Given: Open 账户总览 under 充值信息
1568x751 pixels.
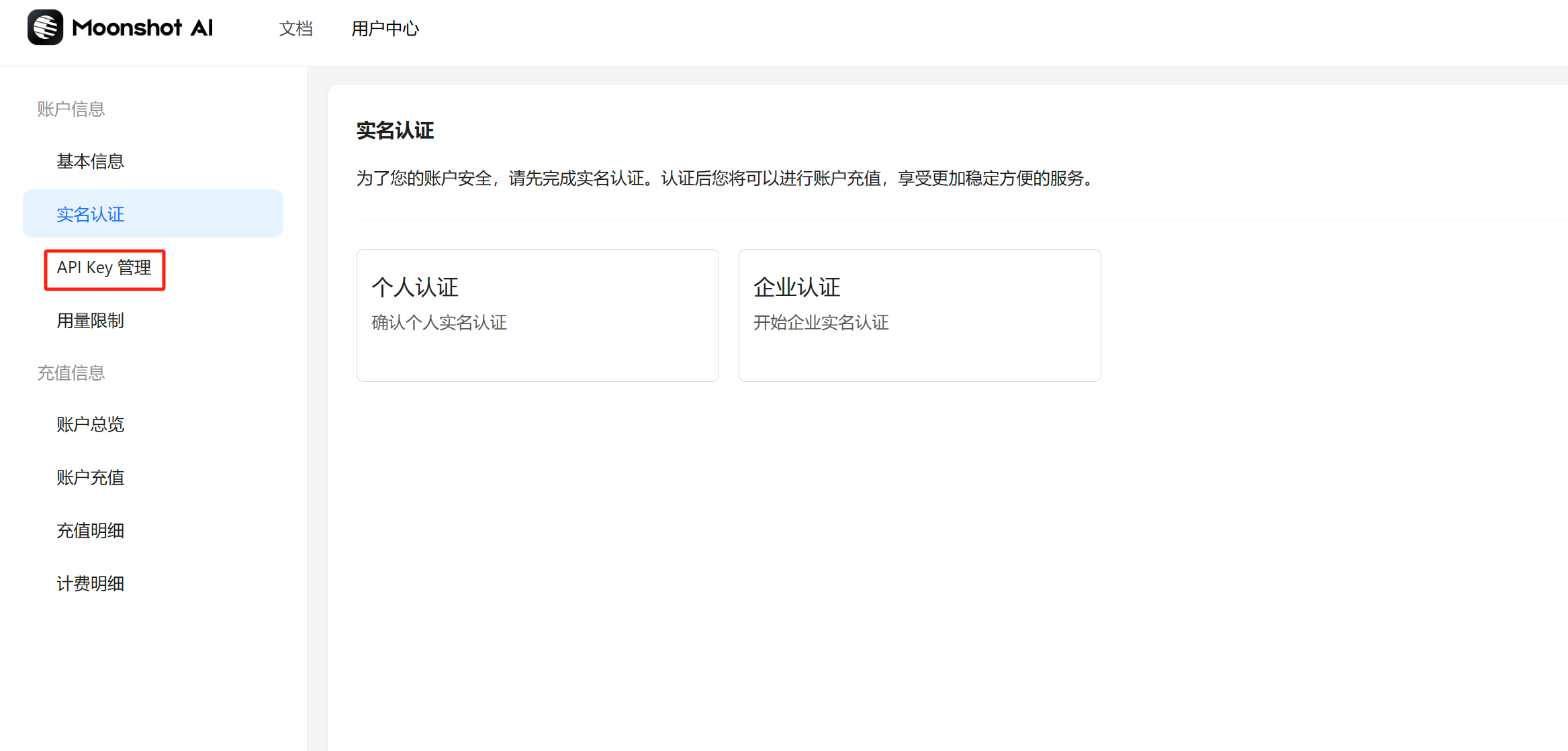Looking at the screenshot, I should pos(90,424).
